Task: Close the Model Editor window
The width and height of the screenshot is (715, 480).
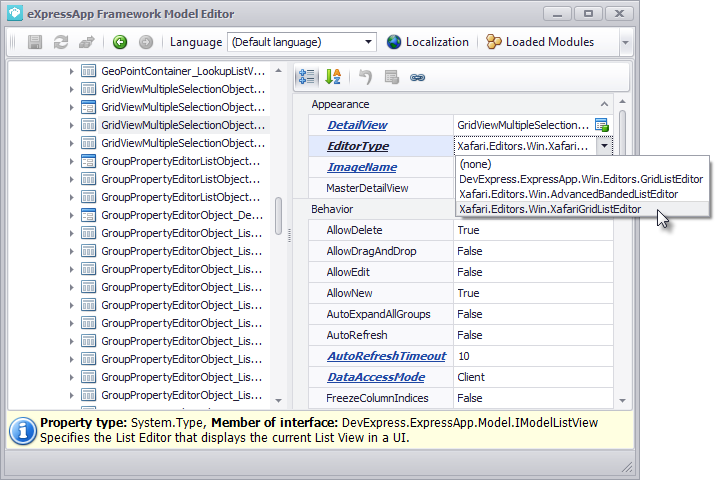Action: point(619,14)
